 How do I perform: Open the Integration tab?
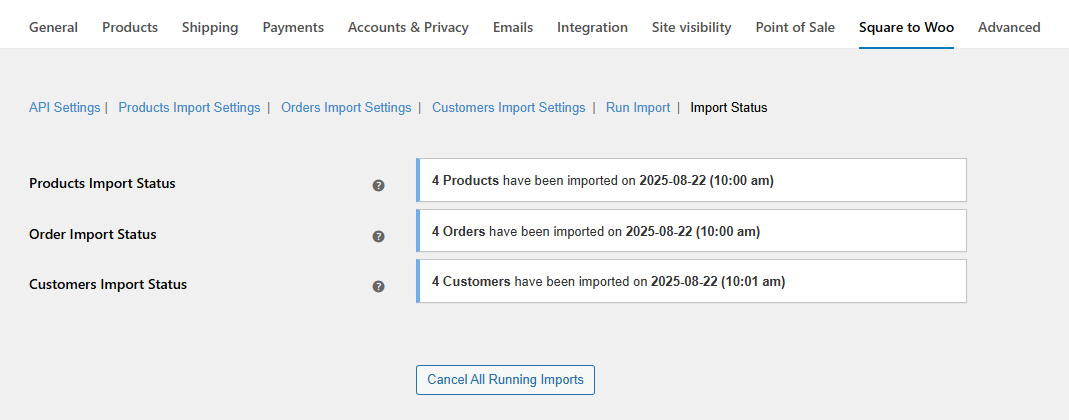coord(592,27)
